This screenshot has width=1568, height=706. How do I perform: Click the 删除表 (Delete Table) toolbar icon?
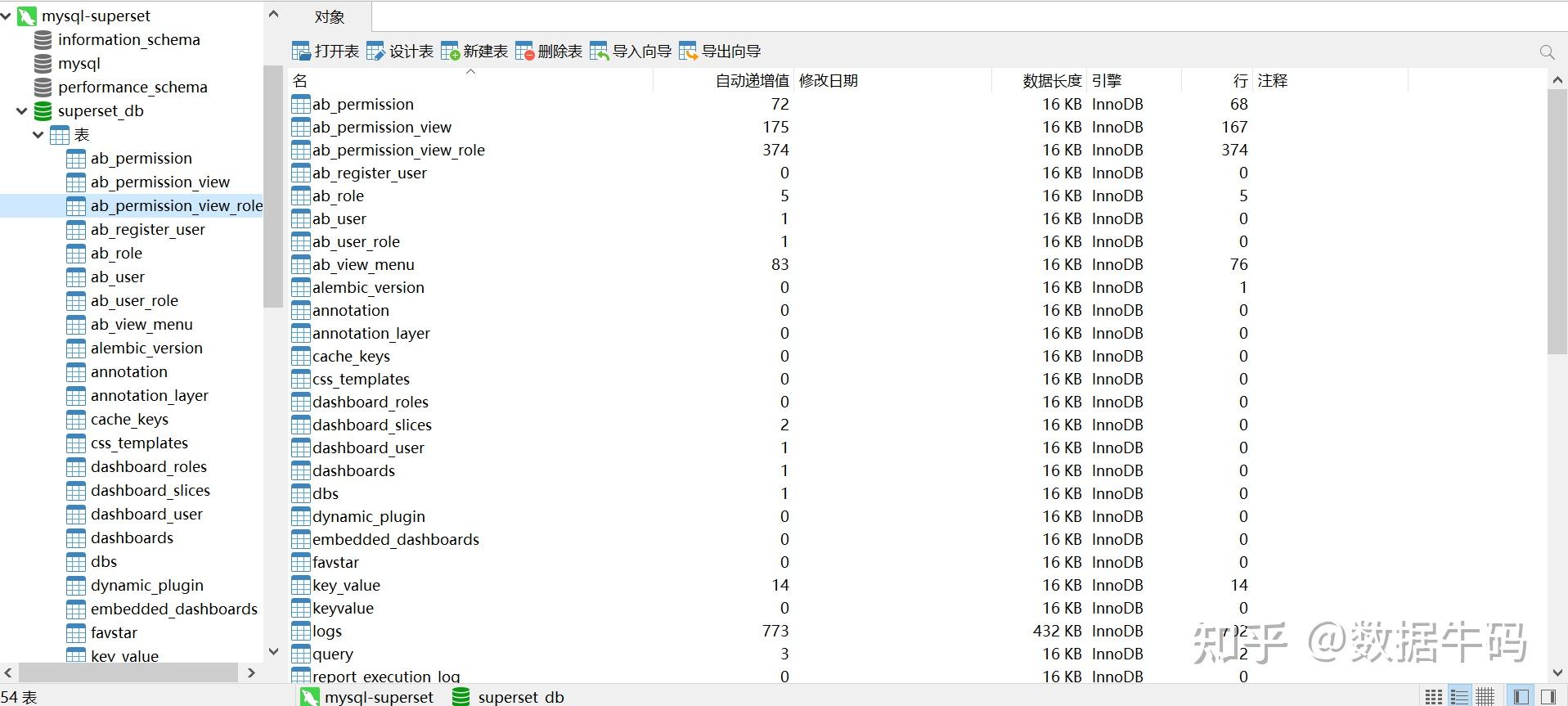tap(524, 52)
